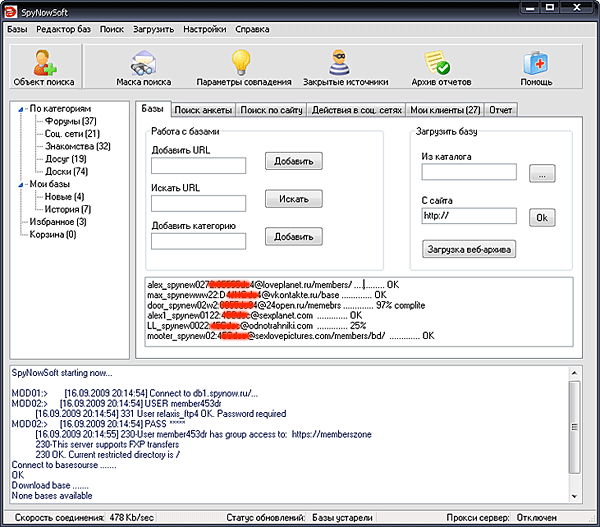Switch to the Мои клиенты (27) tab

point(445,109)
